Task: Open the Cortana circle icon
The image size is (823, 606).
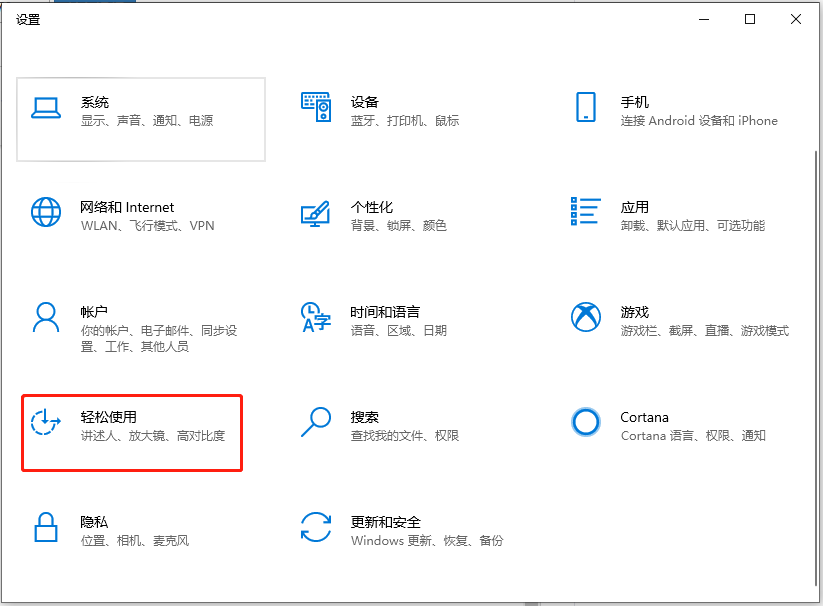Action: click(586, 423)
